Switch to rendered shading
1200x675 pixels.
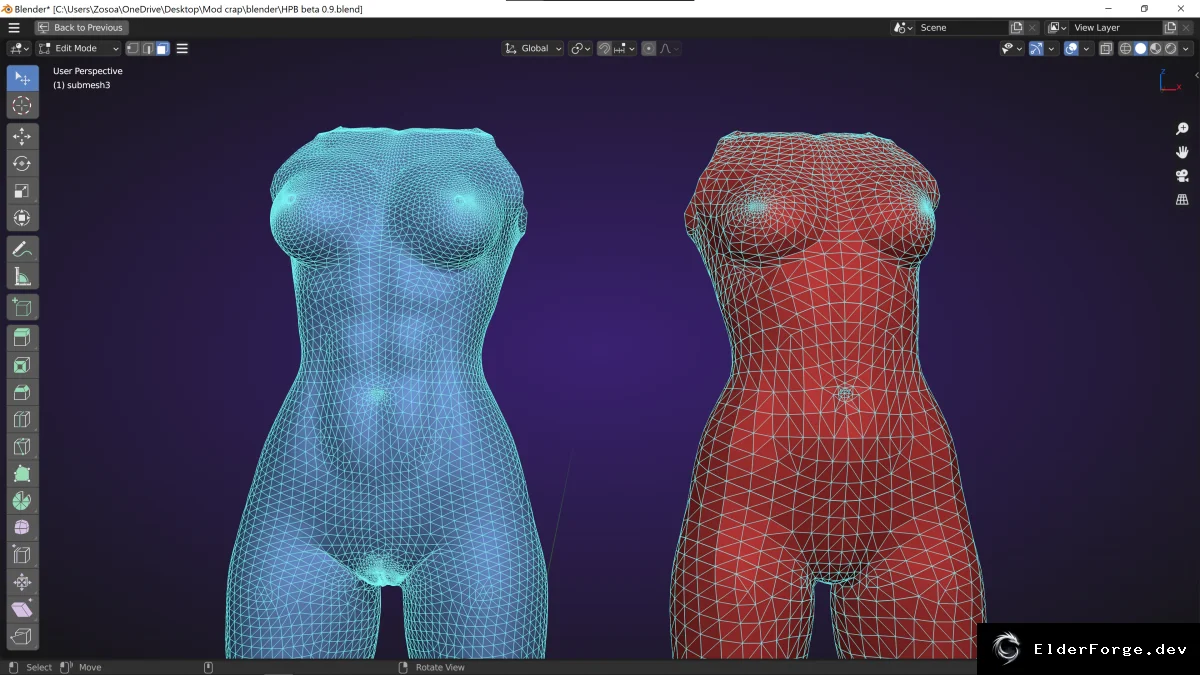click(1170, 48)
